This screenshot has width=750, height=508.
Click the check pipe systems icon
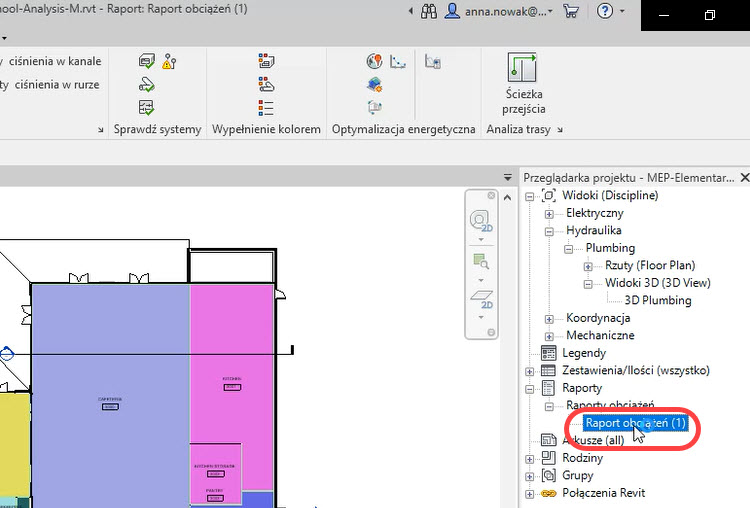point(146,84)
